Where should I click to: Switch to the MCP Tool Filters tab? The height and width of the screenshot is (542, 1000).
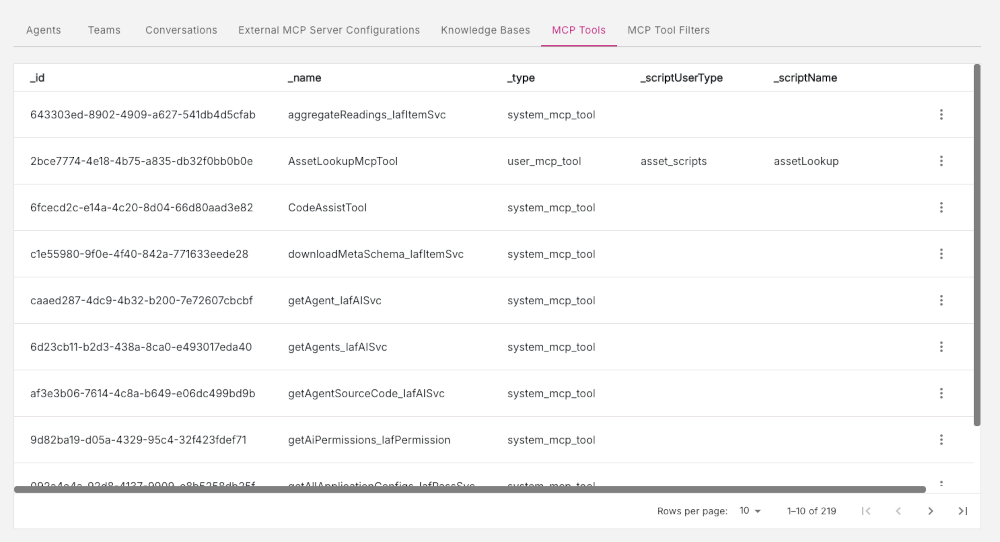pyautogui.click(x=668, y=30)
